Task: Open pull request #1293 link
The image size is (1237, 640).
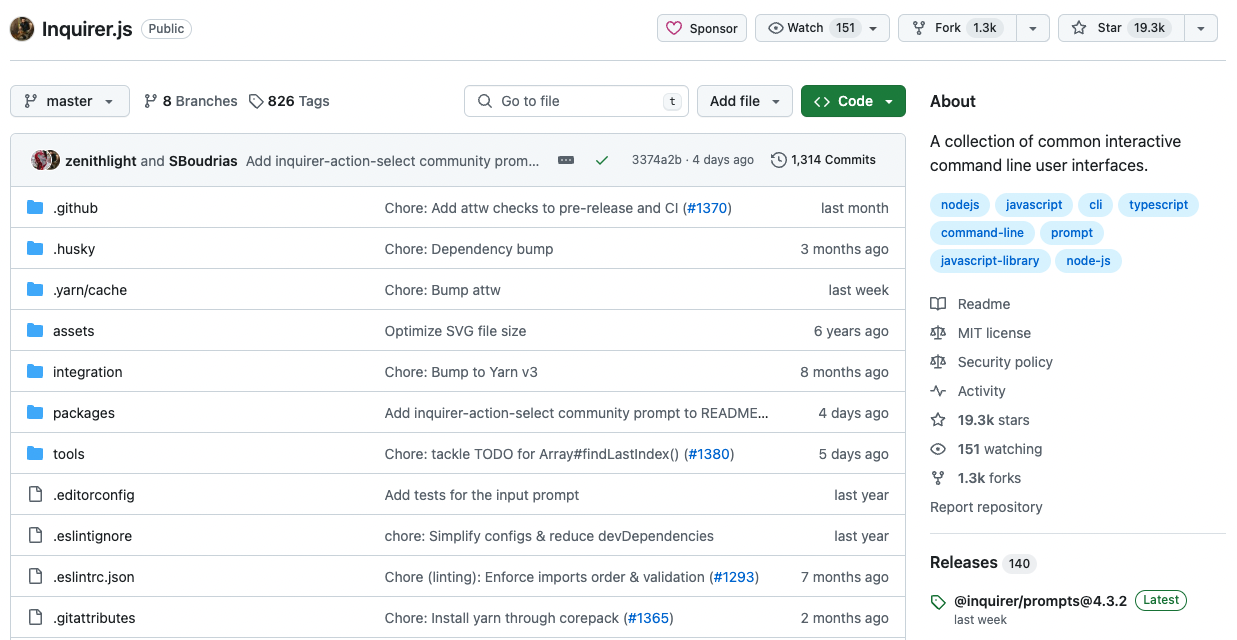Action: pos(734,577)
